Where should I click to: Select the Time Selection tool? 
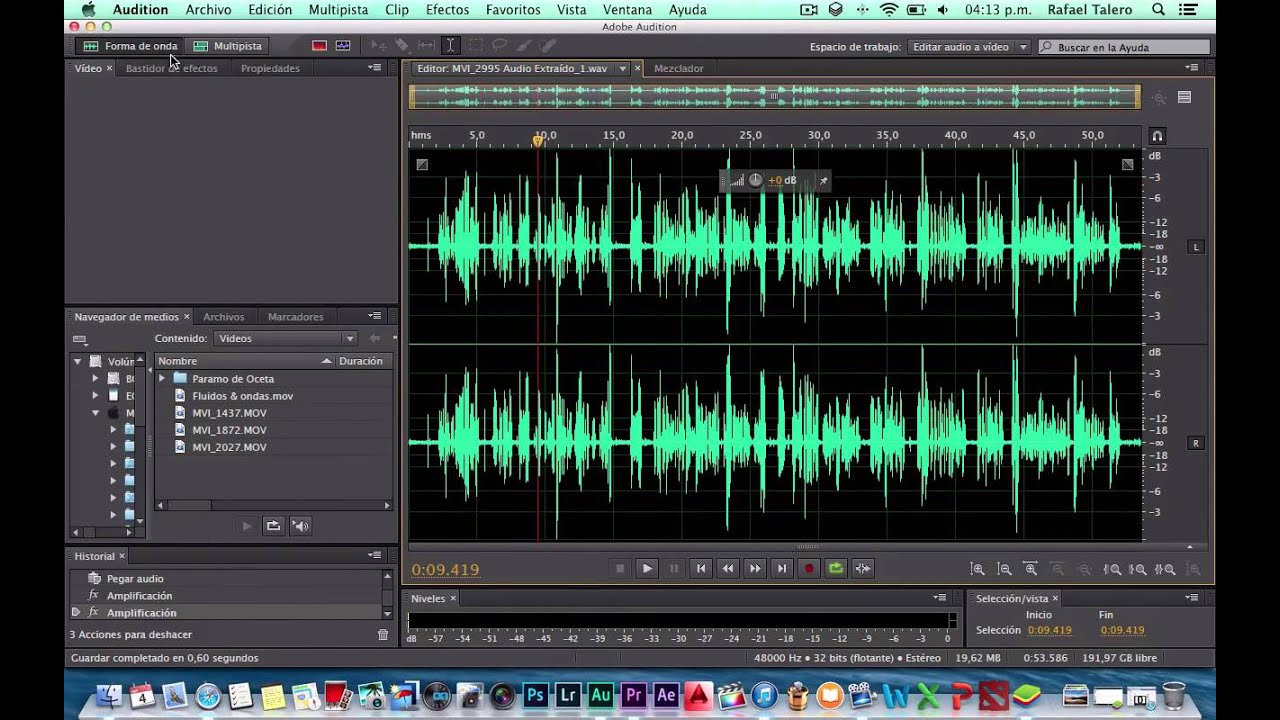point(450,46)
